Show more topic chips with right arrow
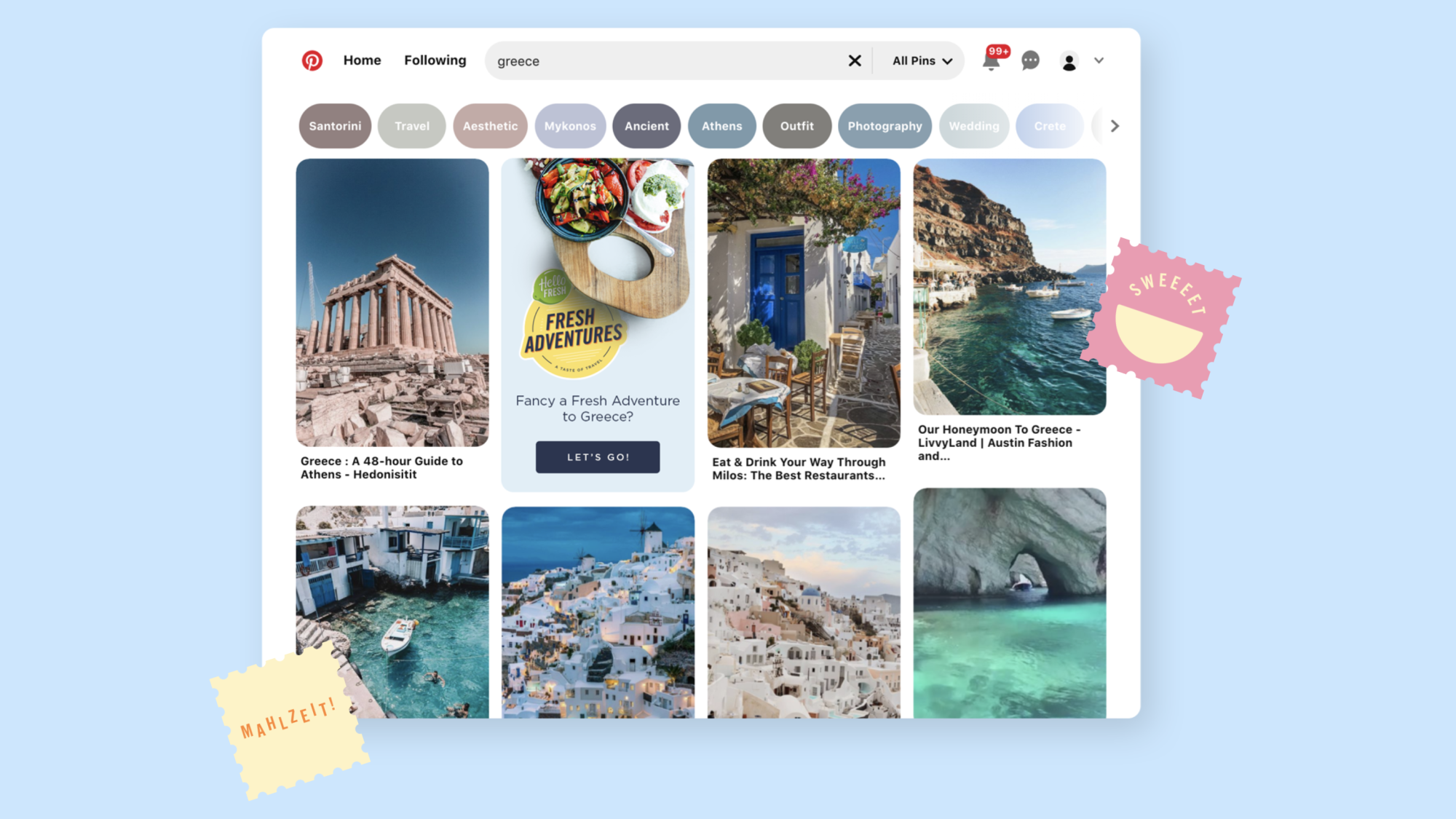The width and height of the screenshot is (1456, 819). [x=1115, y=126]
